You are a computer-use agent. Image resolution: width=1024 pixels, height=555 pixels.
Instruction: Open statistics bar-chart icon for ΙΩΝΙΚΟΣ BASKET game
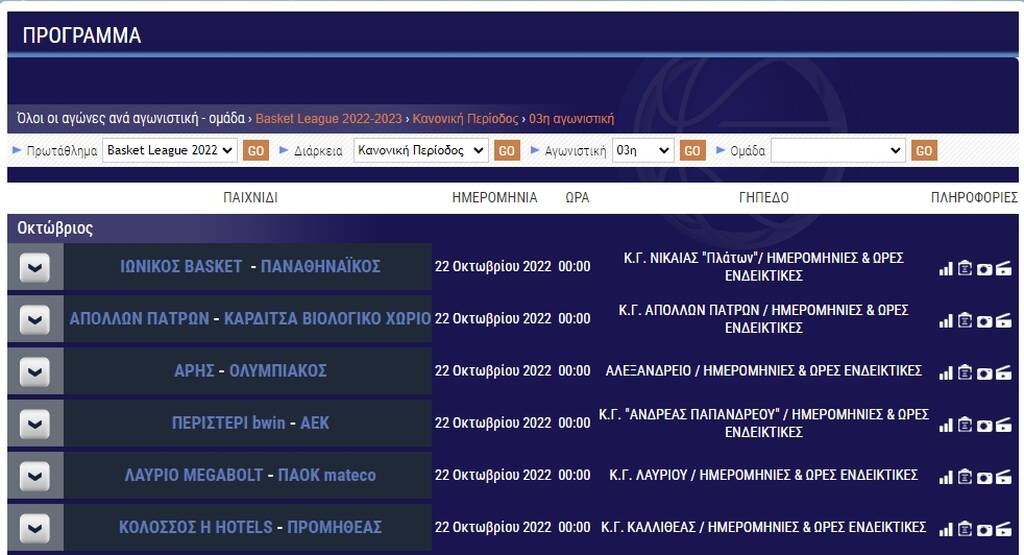pyautogui.click(x=946, y=268)
